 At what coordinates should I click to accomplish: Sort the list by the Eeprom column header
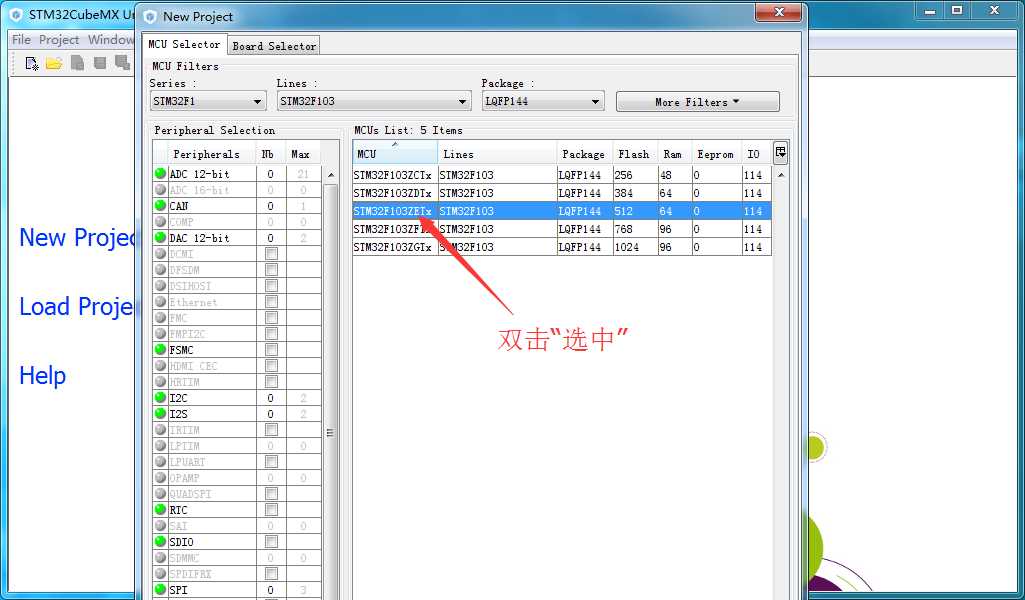coord(716,154)
